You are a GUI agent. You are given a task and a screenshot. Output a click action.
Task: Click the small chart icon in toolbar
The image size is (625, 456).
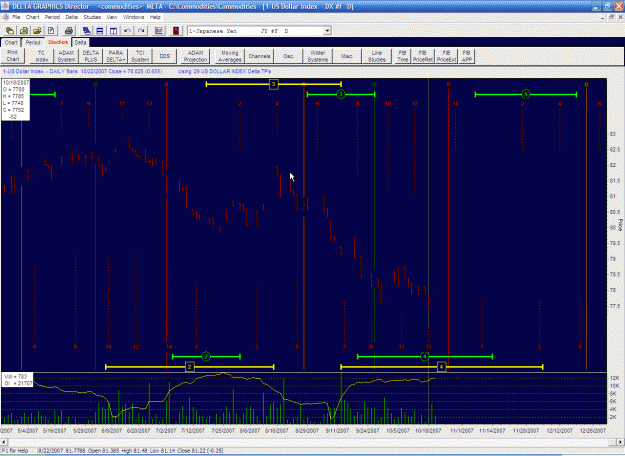click(159, 31)
